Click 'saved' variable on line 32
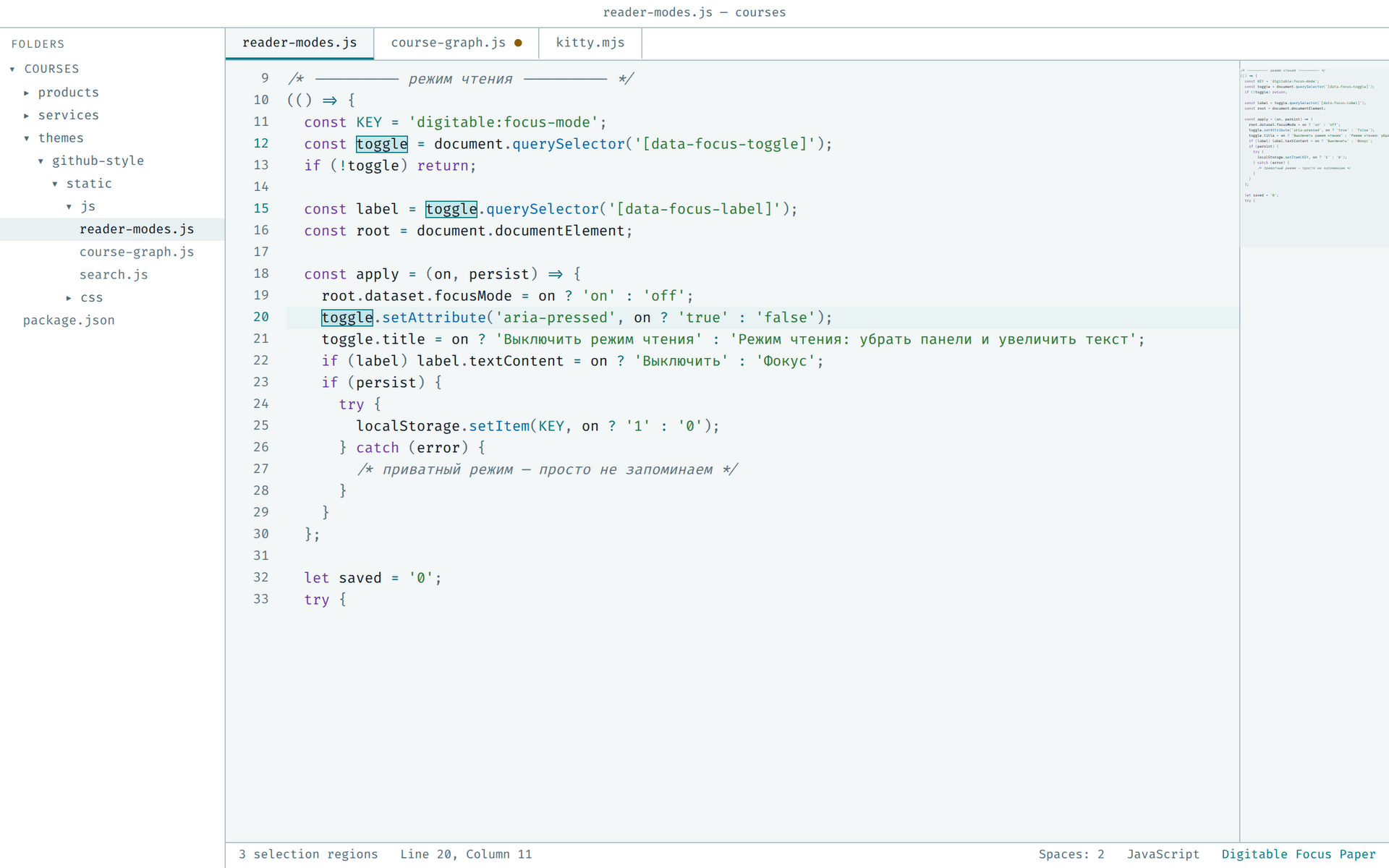 coord(360,578)
